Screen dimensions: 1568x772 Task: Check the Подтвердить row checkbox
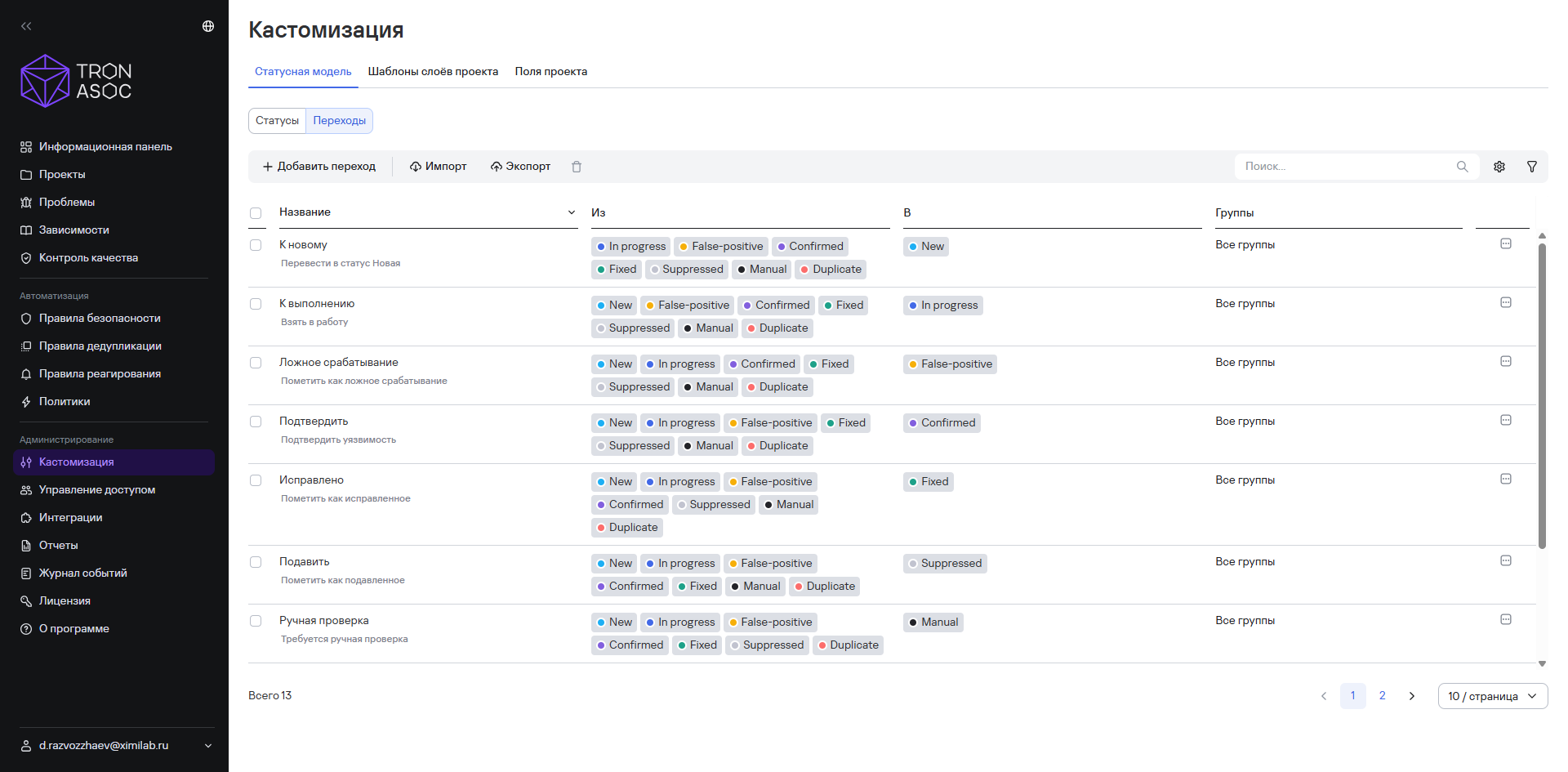click(256, 422)
